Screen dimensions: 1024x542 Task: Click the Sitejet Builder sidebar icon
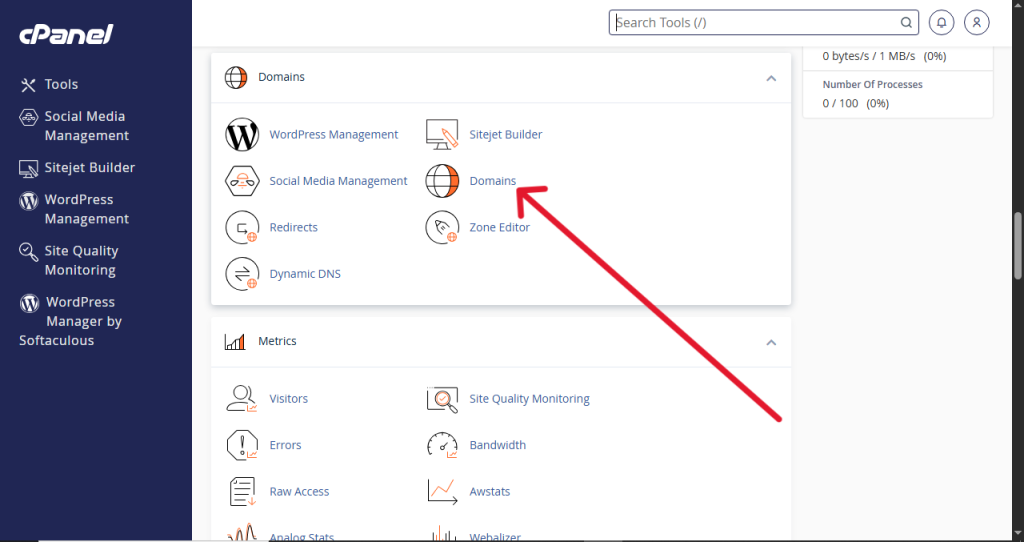28,168
